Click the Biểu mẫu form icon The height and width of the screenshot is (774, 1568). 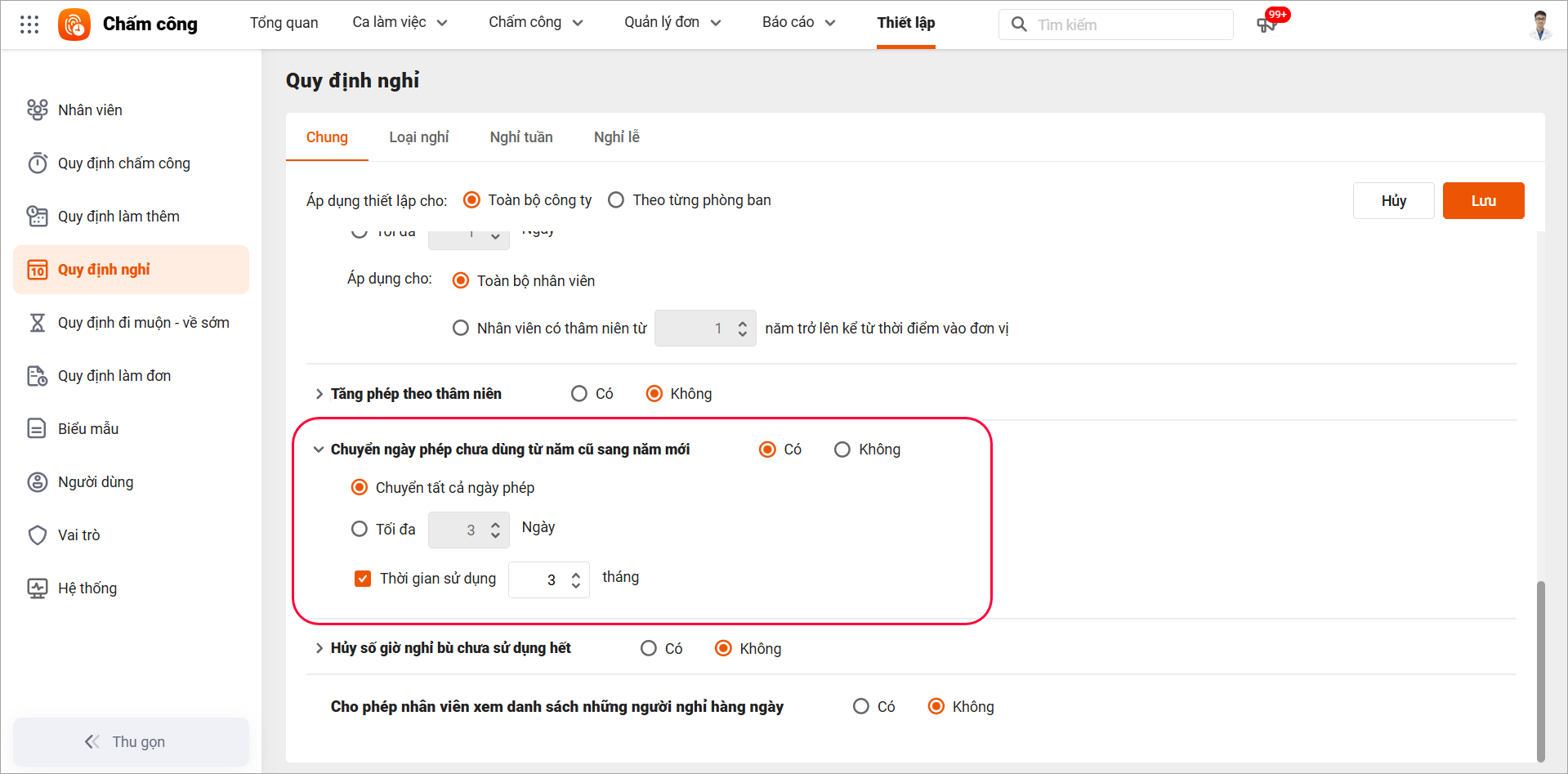point(38,428)
